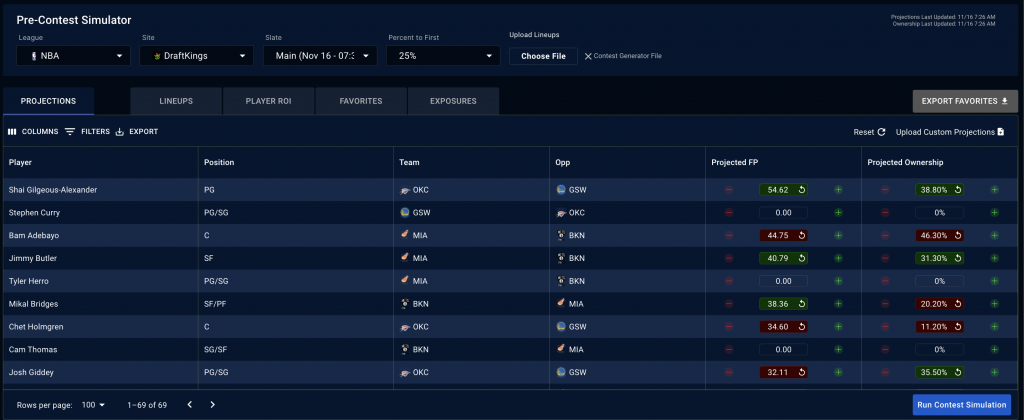Reset Shai Gilgeous-Alexander 54.62 projection

[802, 190]
